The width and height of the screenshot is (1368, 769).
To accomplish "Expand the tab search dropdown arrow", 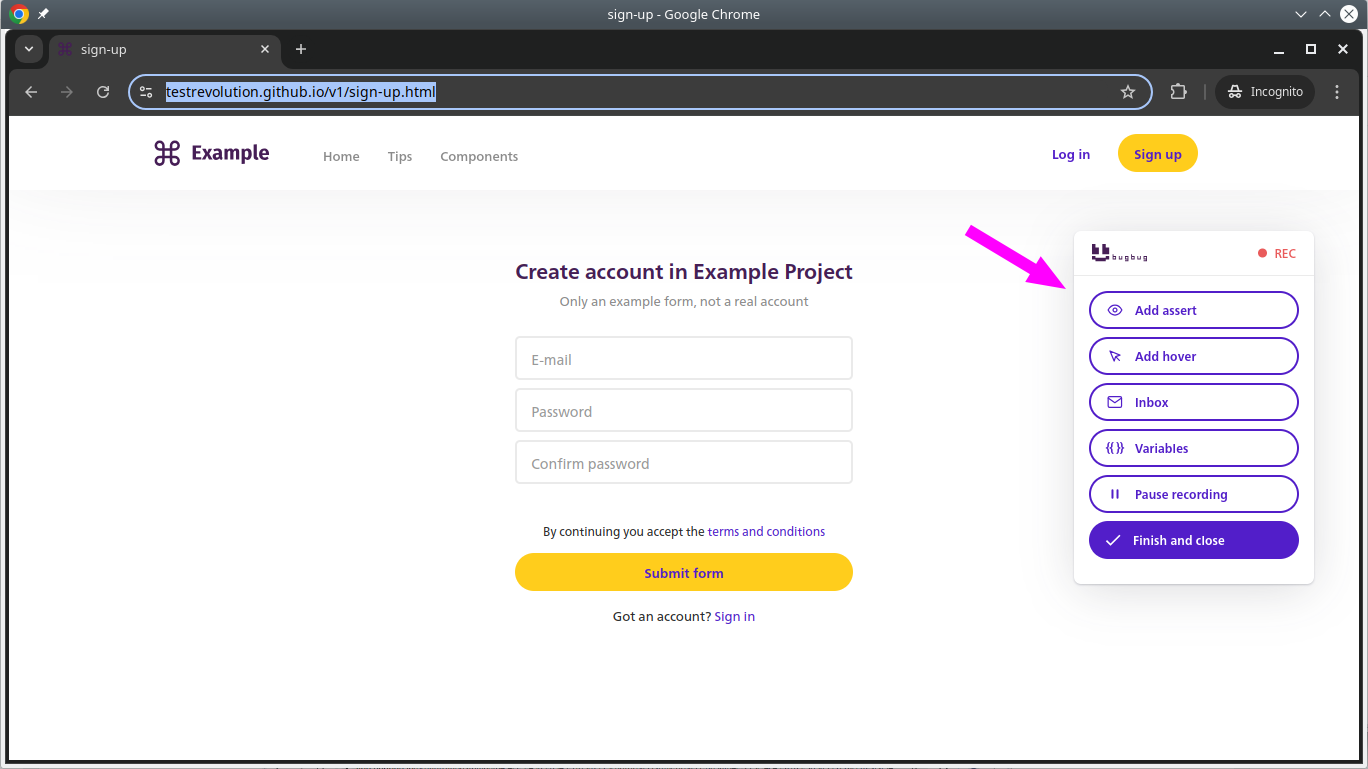I will pyautogui.click(x=28, y=49).
